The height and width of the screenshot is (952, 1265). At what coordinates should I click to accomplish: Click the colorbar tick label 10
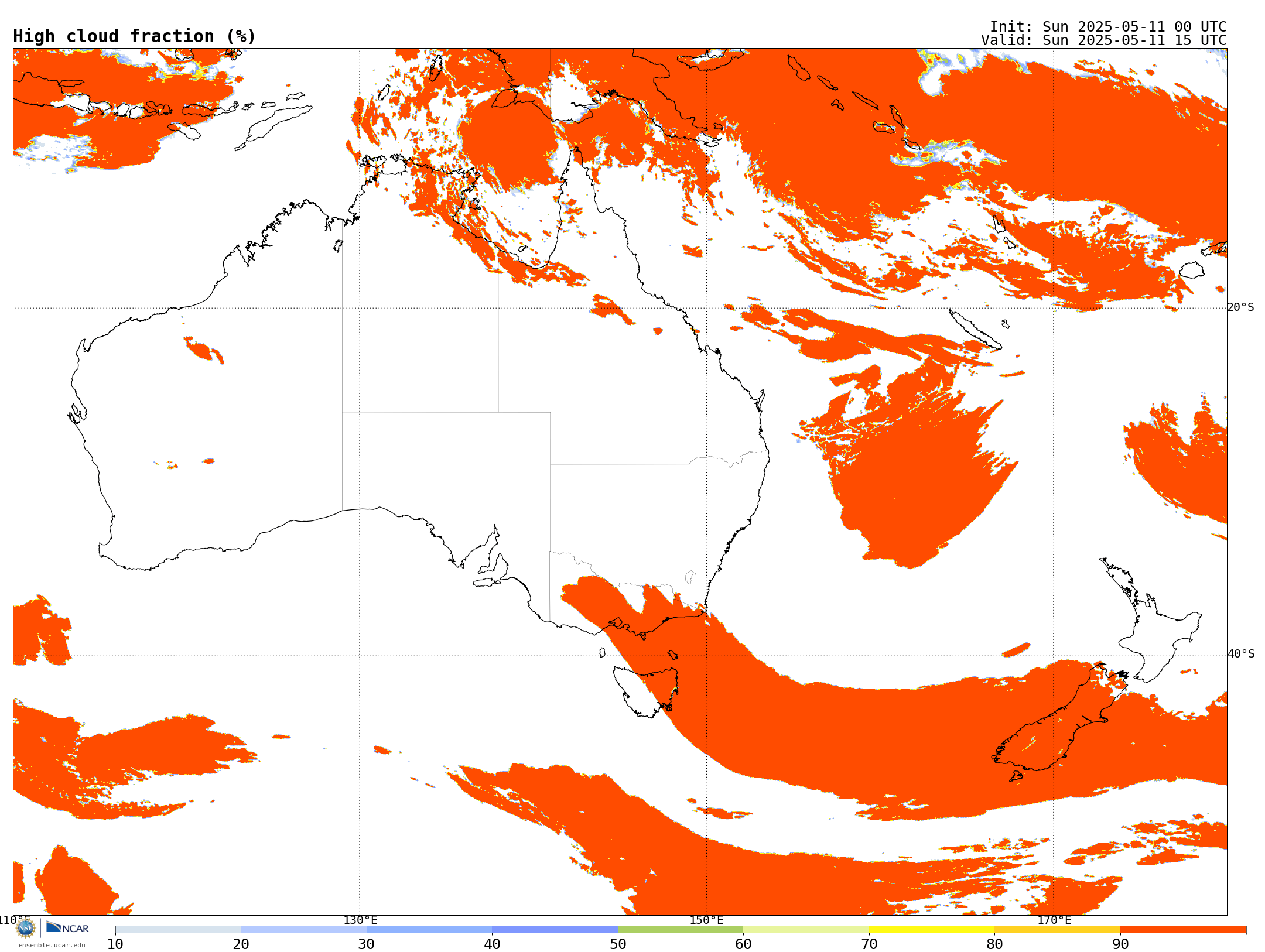115,944
